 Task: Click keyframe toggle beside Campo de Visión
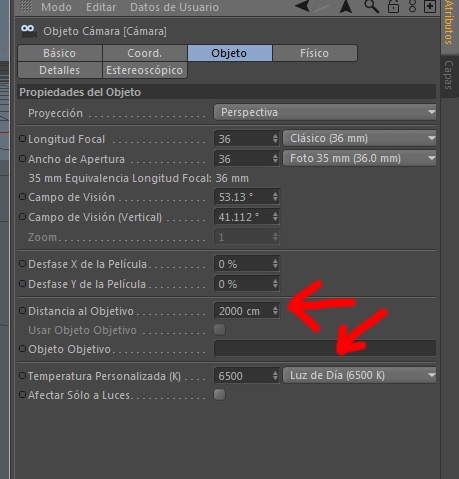22,197
